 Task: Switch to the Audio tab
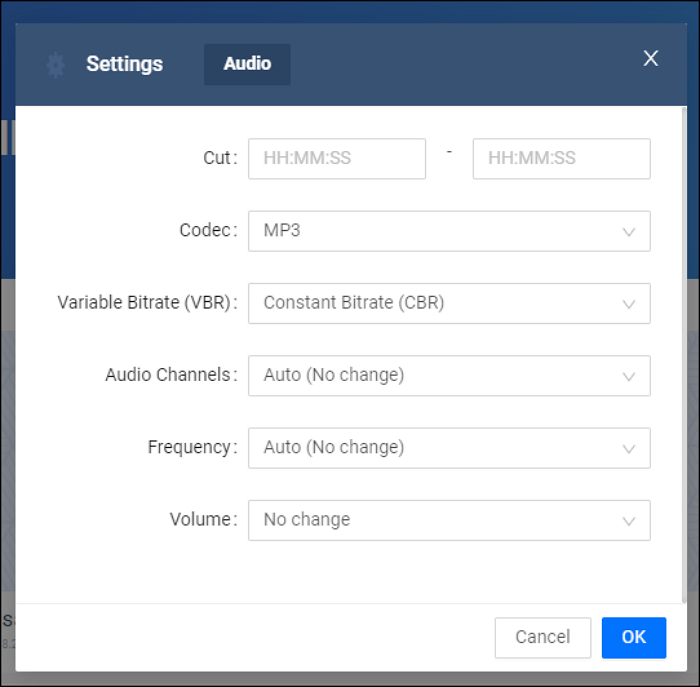point(247,64)
